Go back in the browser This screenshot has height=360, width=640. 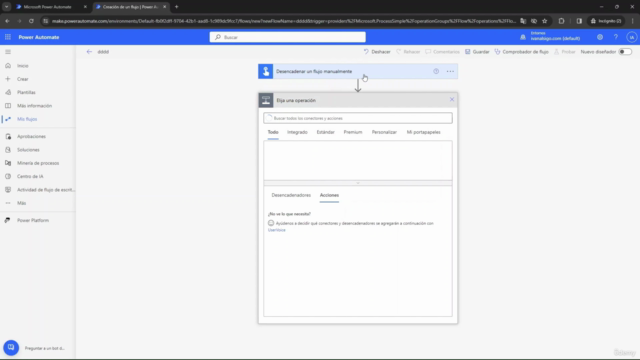(7, 21)
